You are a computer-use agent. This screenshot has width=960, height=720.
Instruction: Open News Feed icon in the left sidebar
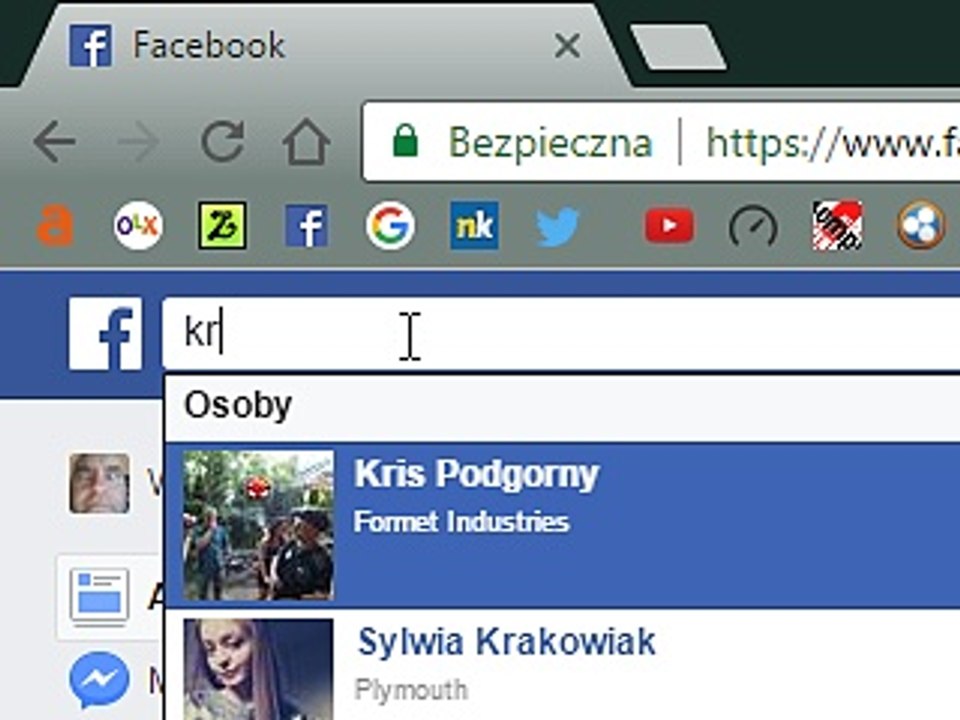click(x=99, y=596)
